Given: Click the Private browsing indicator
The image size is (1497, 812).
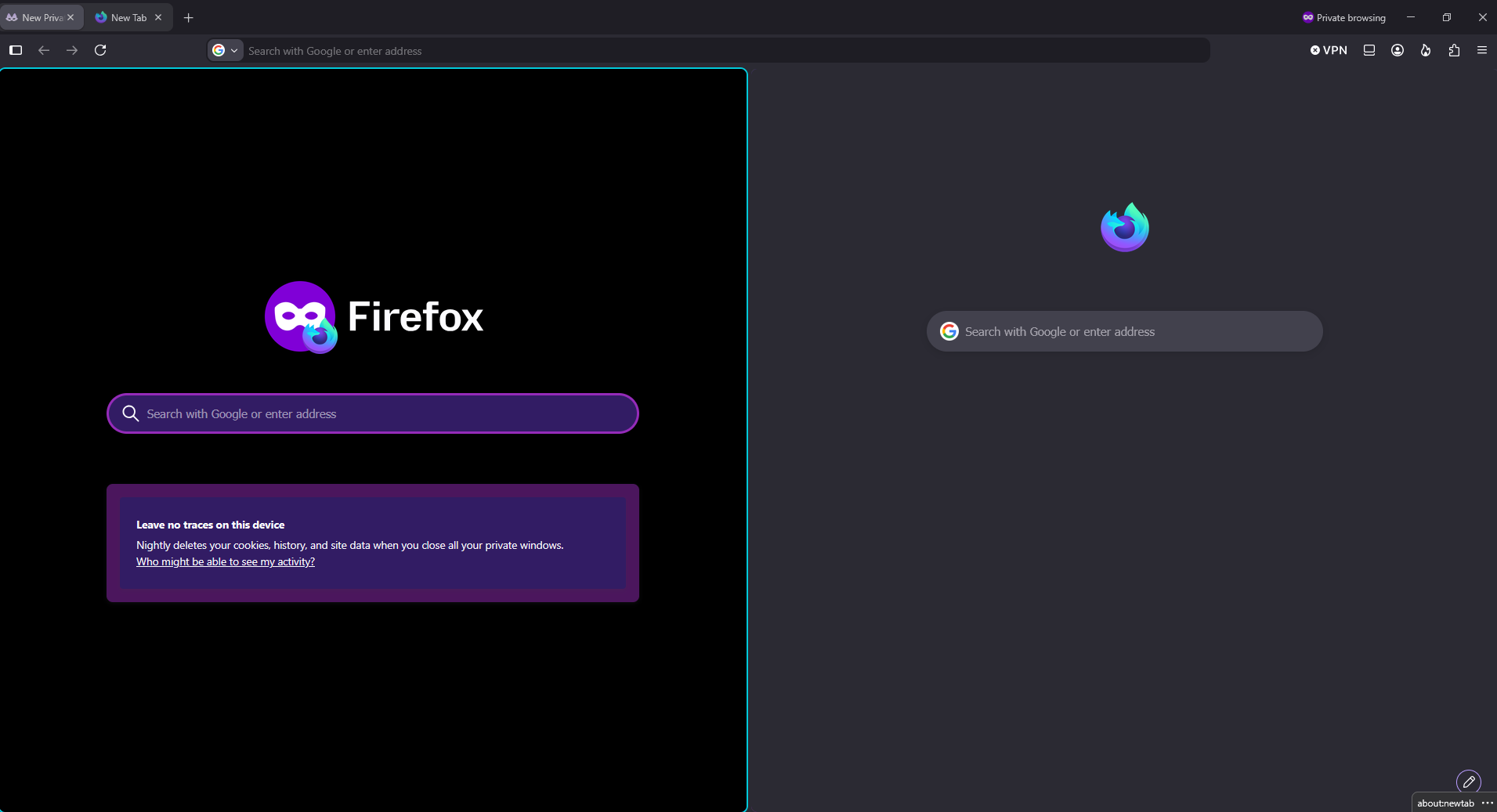Looking at the screenshot, I should point(1344,17).
